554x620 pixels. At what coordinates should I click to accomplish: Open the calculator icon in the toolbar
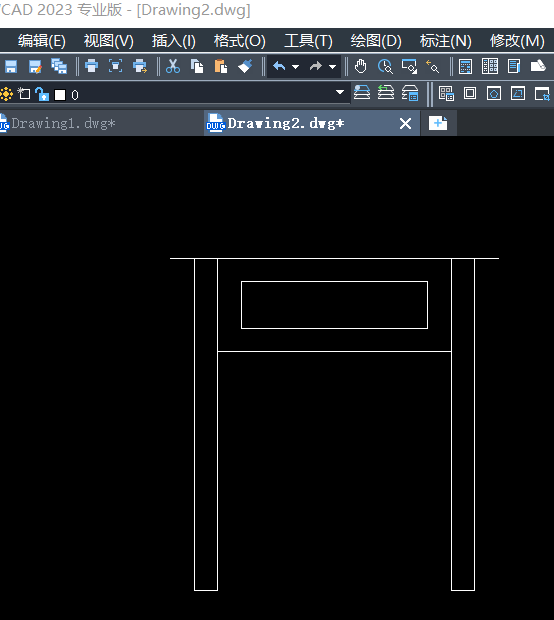465,66
